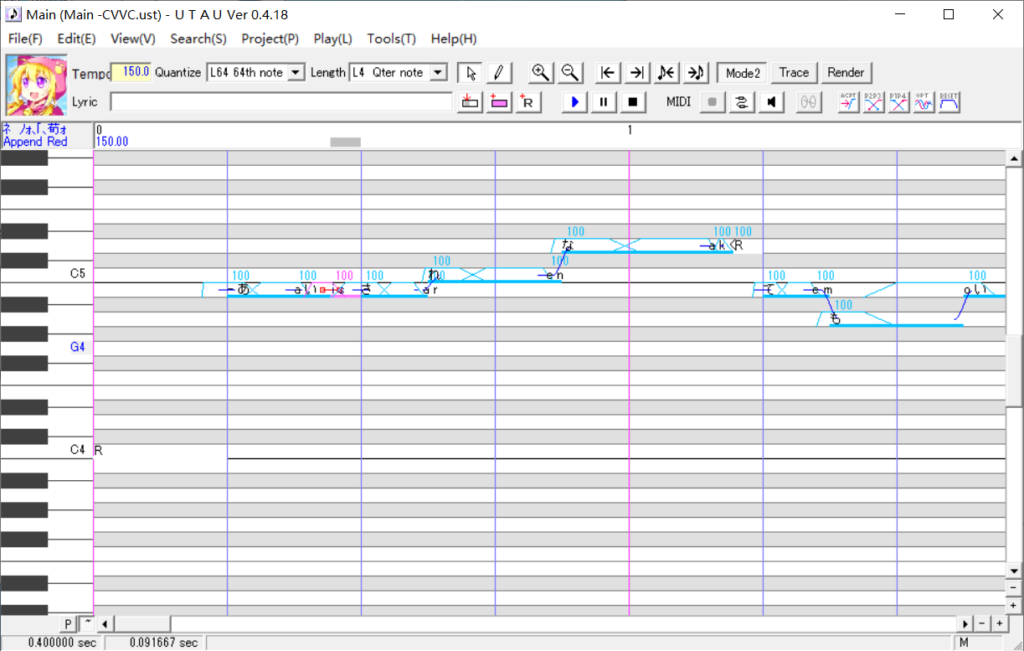Click the ACPT envelope preset icon
The image size is (1024, 651).
click(x=849, y=102)
